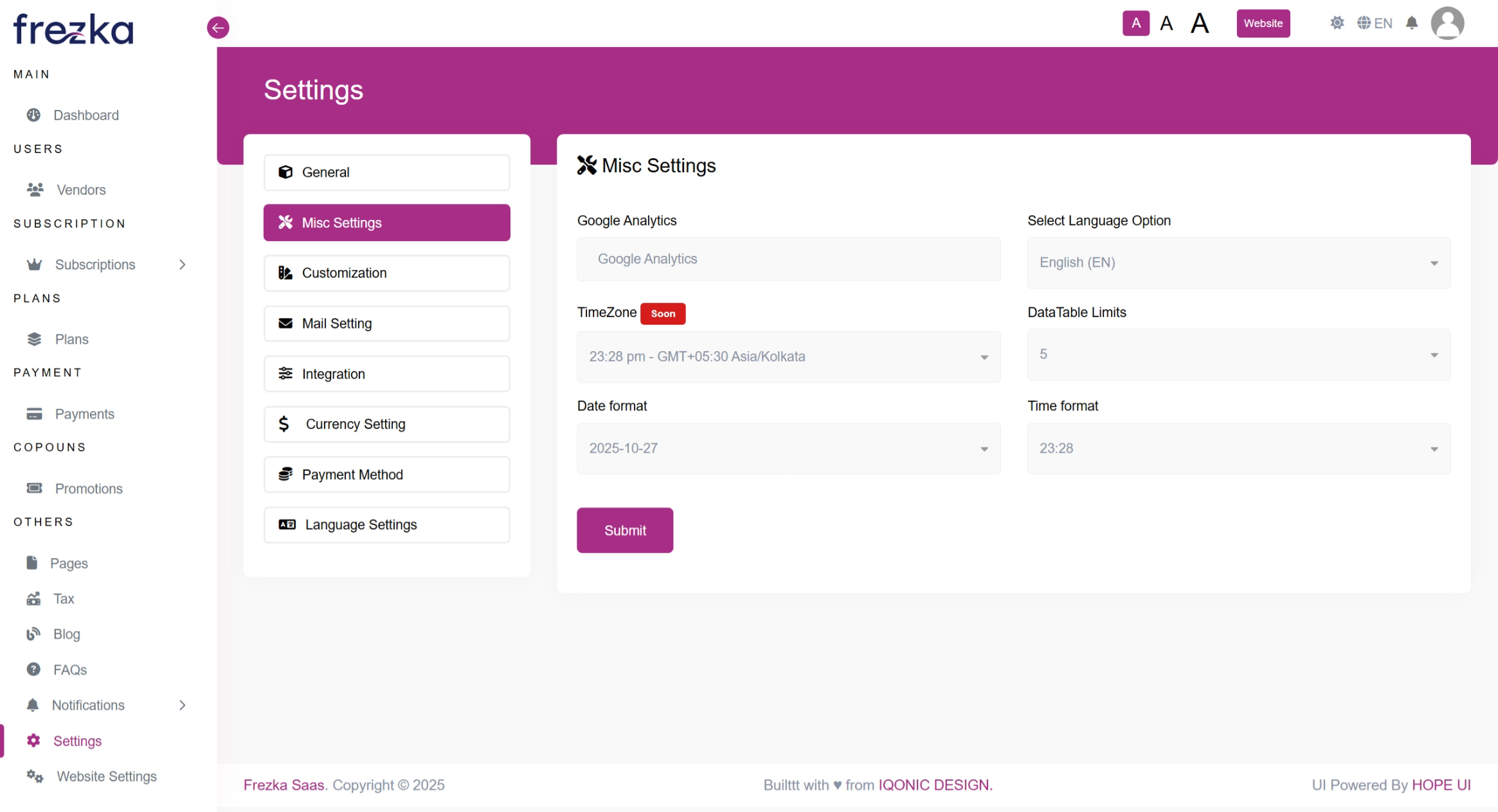Open the Date format dropdown
The image size is (1498, 812).
point(788,448)
